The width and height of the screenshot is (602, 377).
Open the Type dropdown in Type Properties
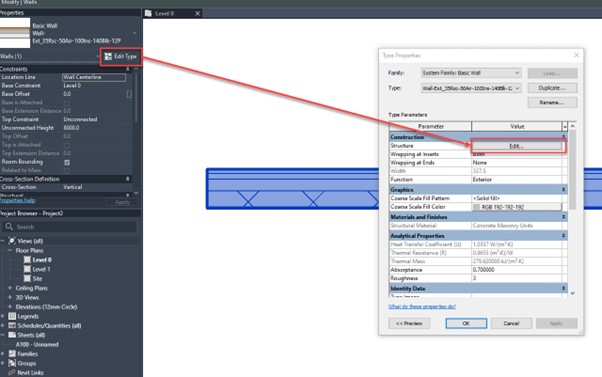tap(517, 88)
